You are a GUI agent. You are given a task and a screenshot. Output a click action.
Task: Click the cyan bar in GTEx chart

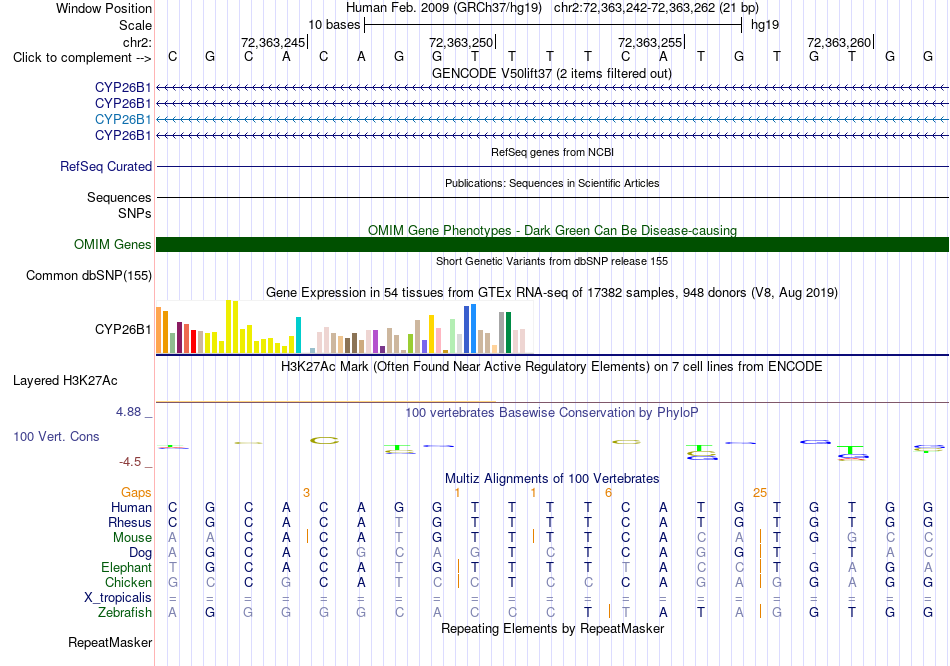[x=298, y=335]
